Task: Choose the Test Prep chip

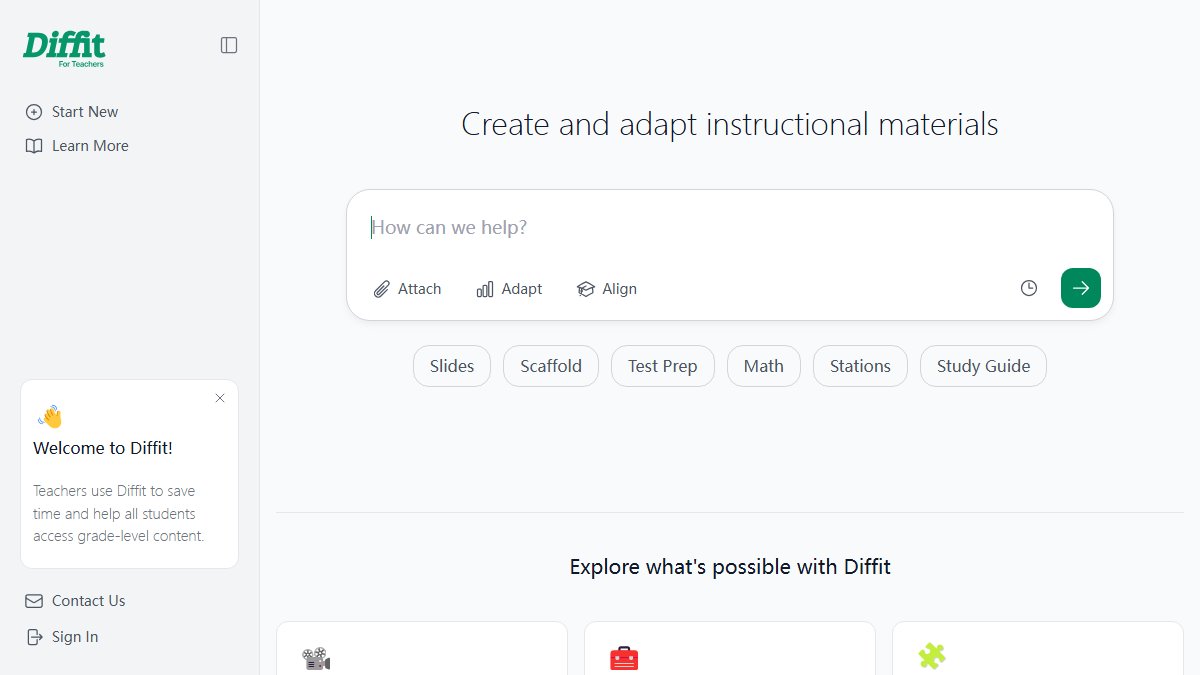Action: pyautogui.click(x=663, y=366)
